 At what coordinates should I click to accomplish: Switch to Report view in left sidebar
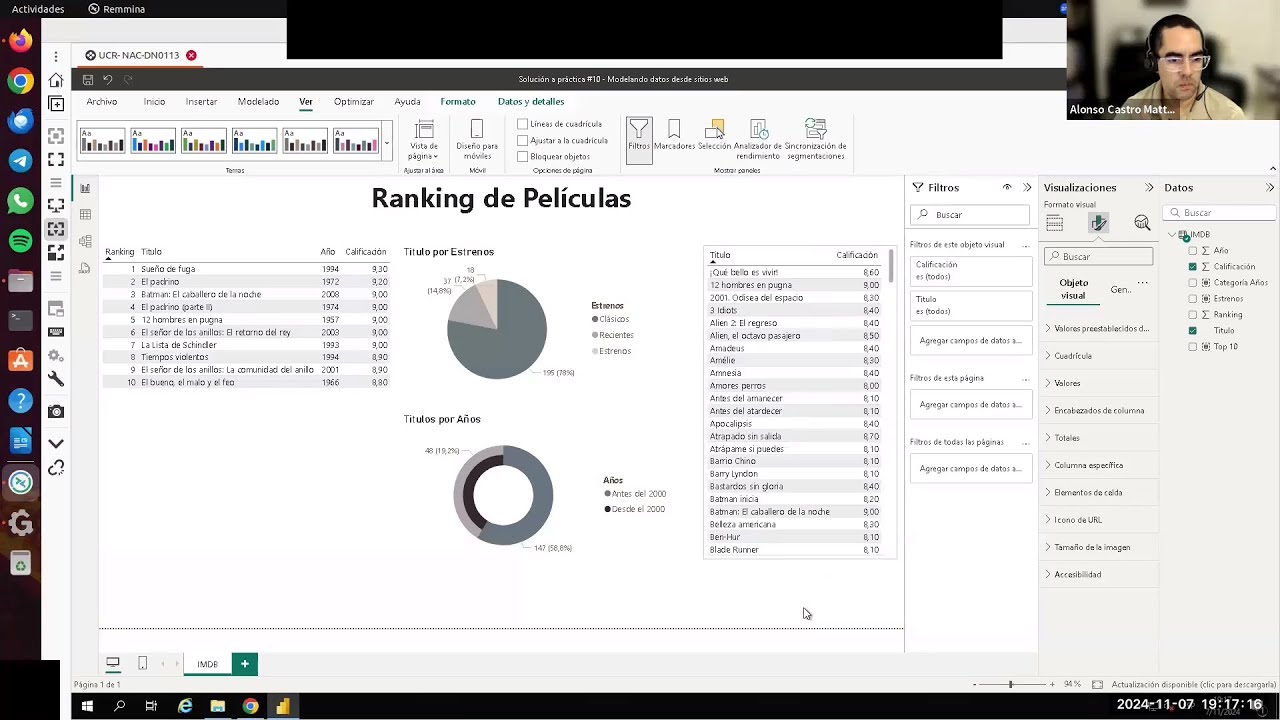[85, 188]
